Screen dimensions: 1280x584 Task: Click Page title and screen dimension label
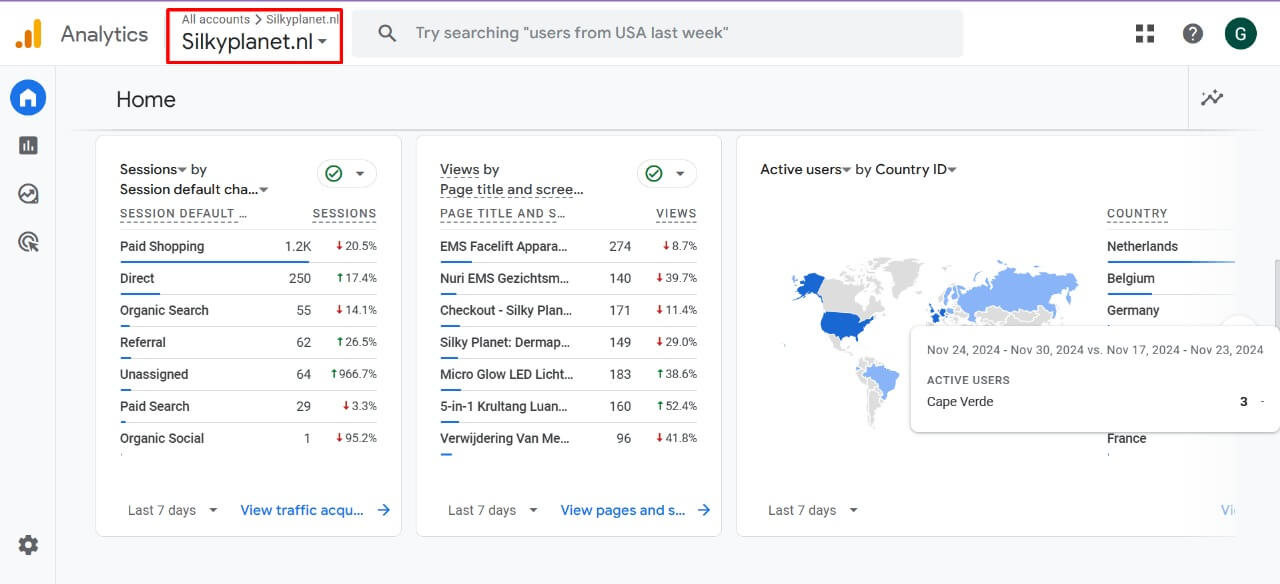coord(512,190)
